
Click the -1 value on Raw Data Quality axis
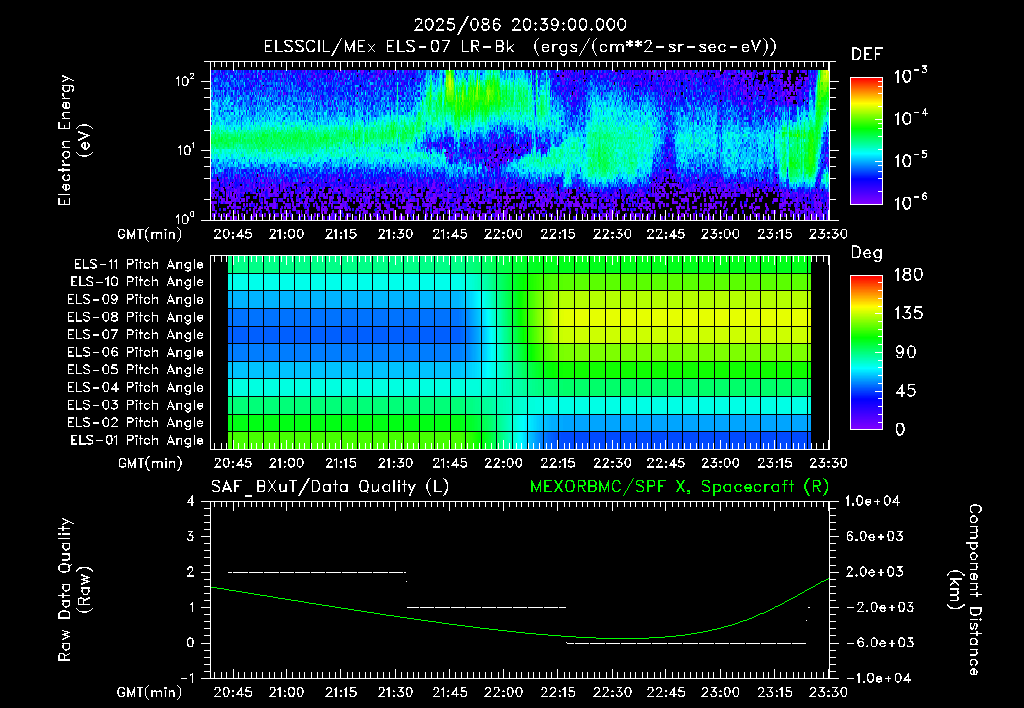[187, 678]
